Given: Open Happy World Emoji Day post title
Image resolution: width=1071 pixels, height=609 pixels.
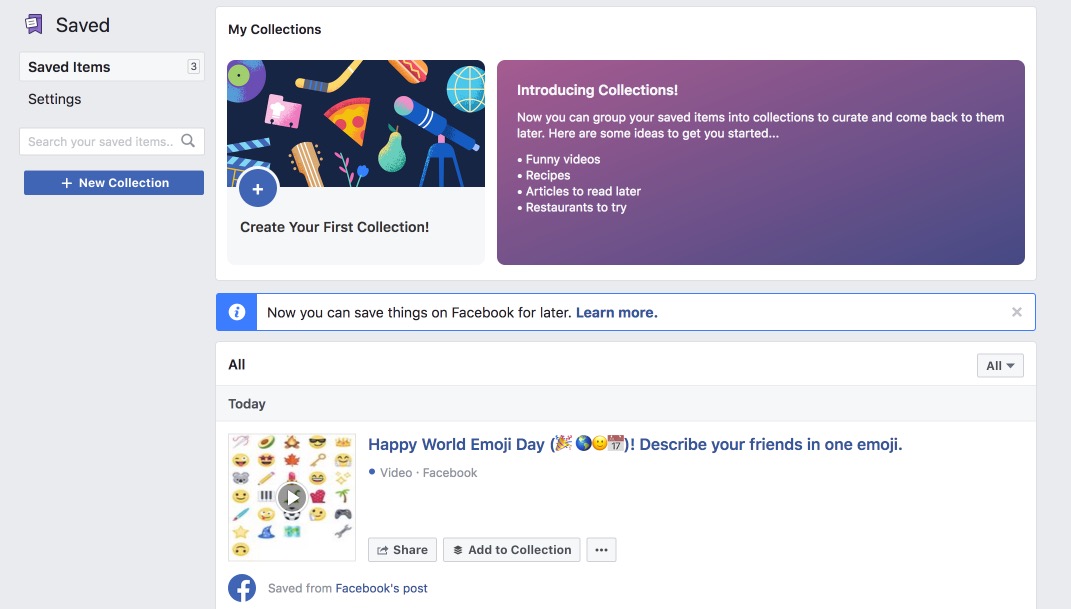Looking at the screenshot, I should [635, 444].
